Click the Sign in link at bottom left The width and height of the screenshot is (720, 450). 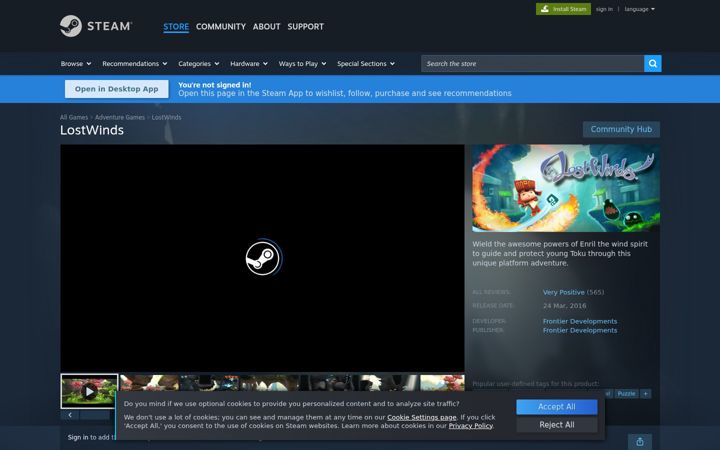coord(78,437)
